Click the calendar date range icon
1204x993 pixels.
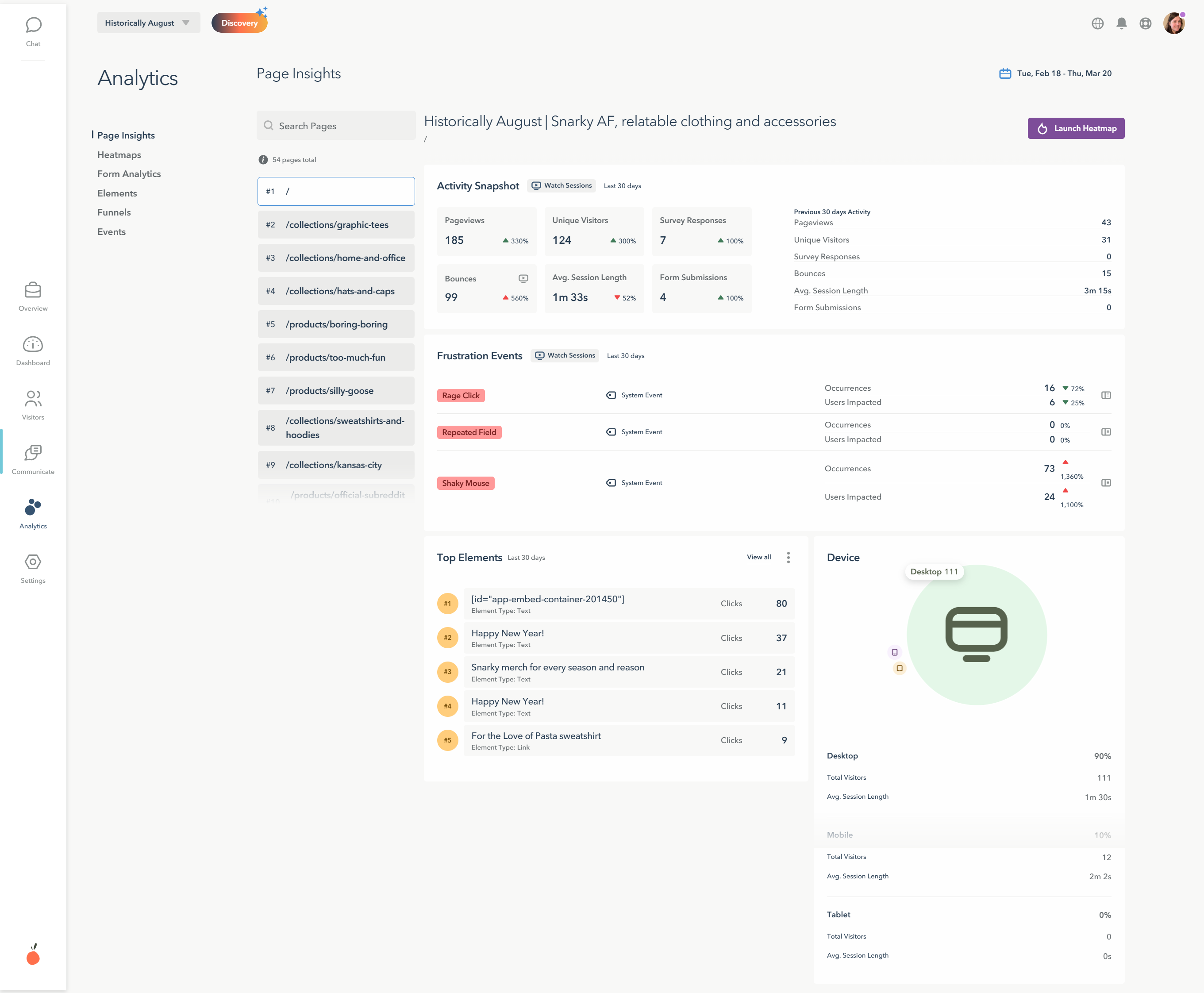[1005, 74]
